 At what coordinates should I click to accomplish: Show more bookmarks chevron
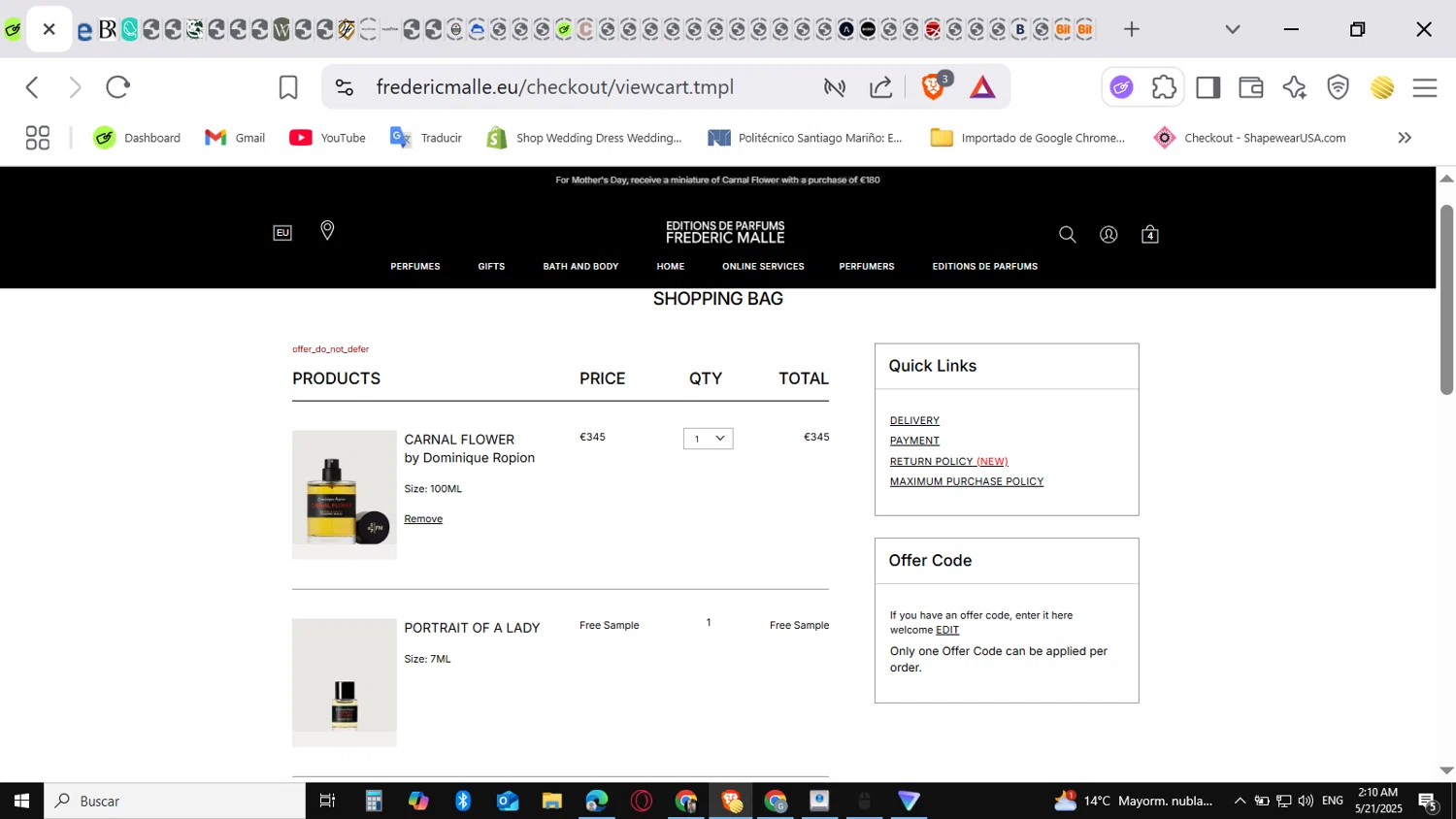coord(1405,138)
